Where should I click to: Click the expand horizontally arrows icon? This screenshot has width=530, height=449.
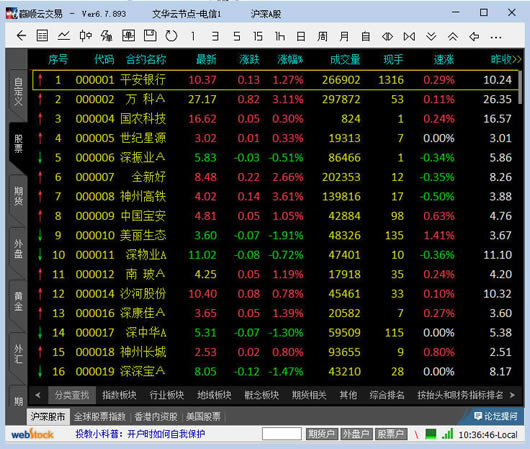(x=387, y=36)
